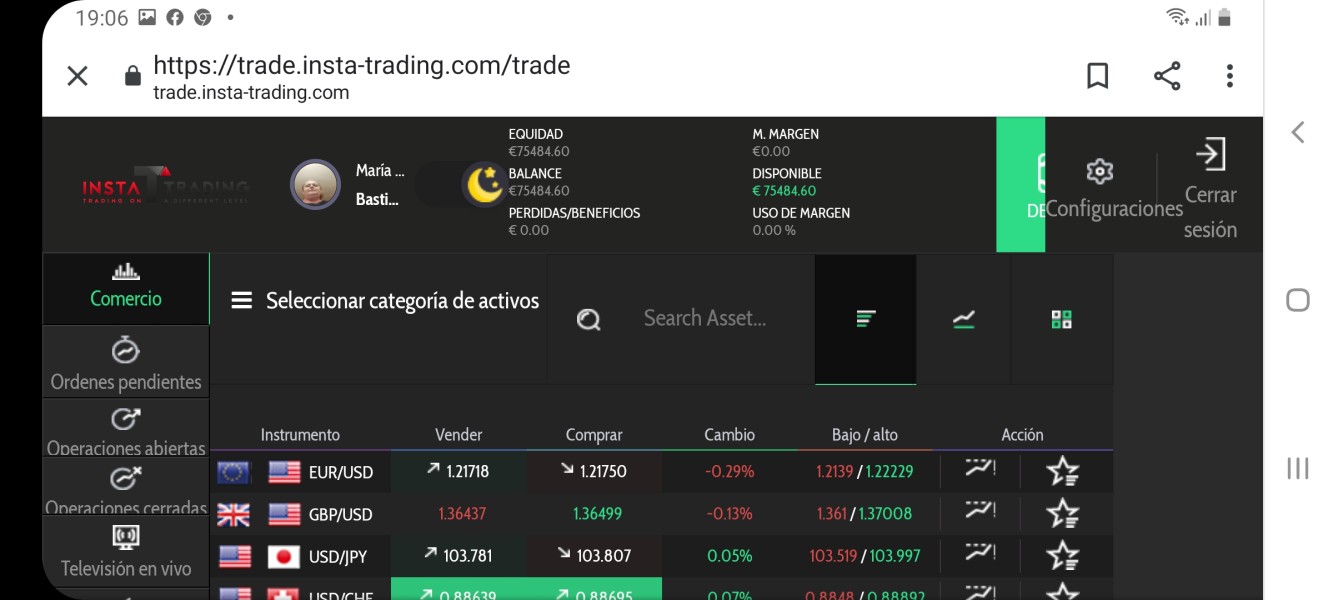This screenshot has width=1333, height=600.
Task: Open the Comercio sidebar tab
Action: tap(126, 288)
